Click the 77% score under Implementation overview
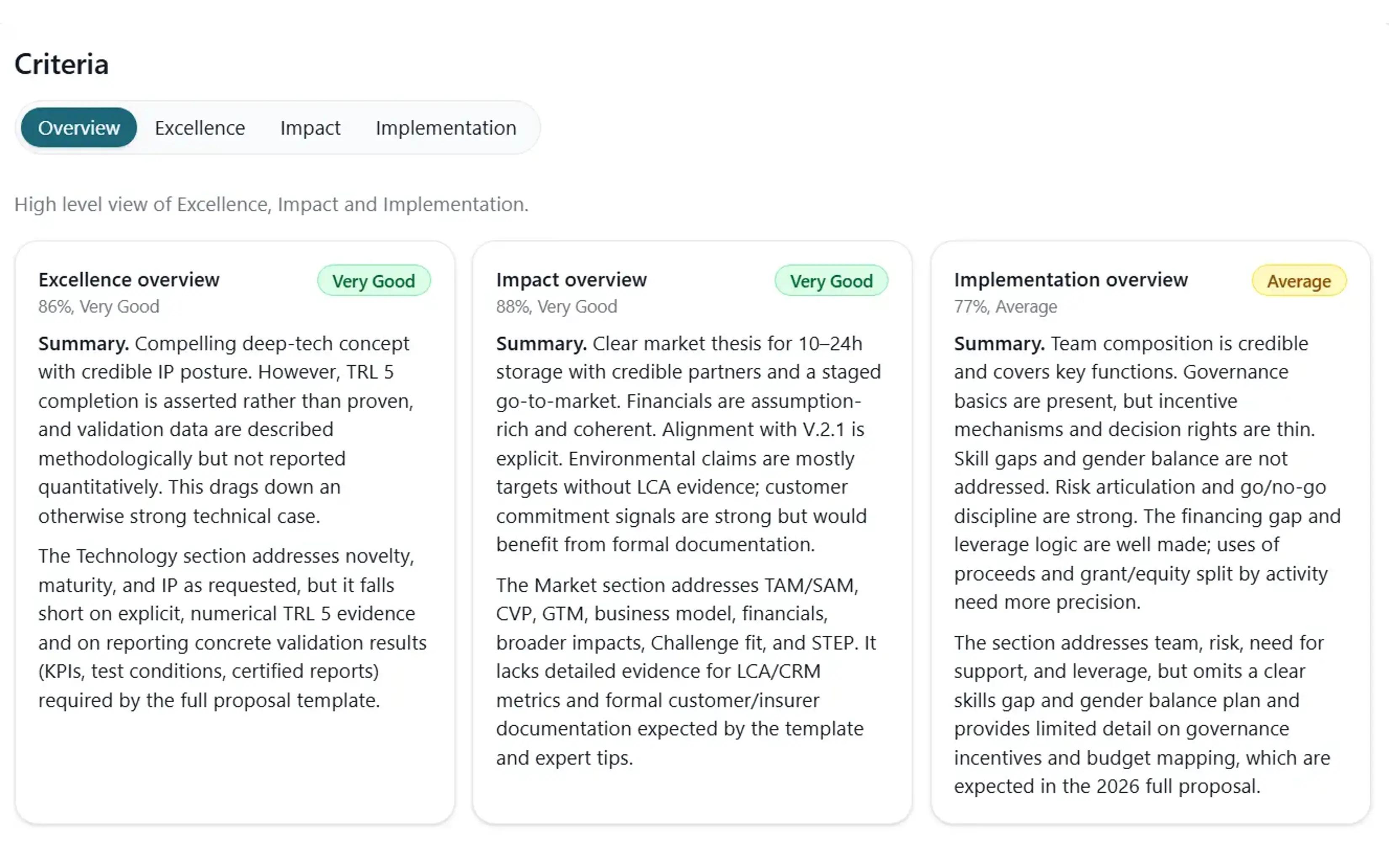Viewport: 1389px width, 868px height. pos(1005,307)
